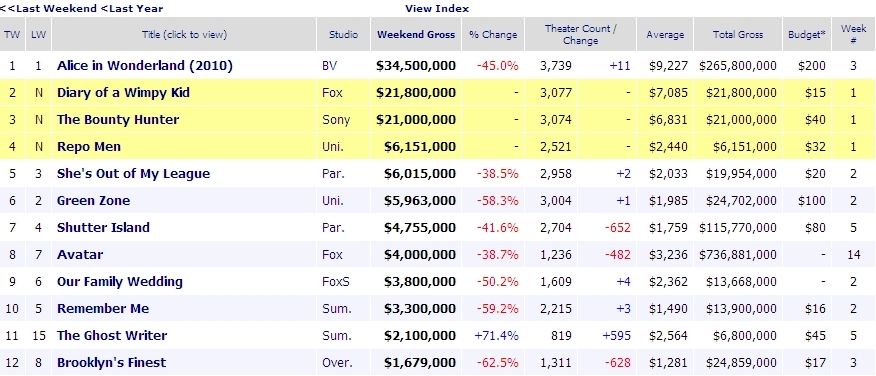Sort by Average column header

[665, 35]
